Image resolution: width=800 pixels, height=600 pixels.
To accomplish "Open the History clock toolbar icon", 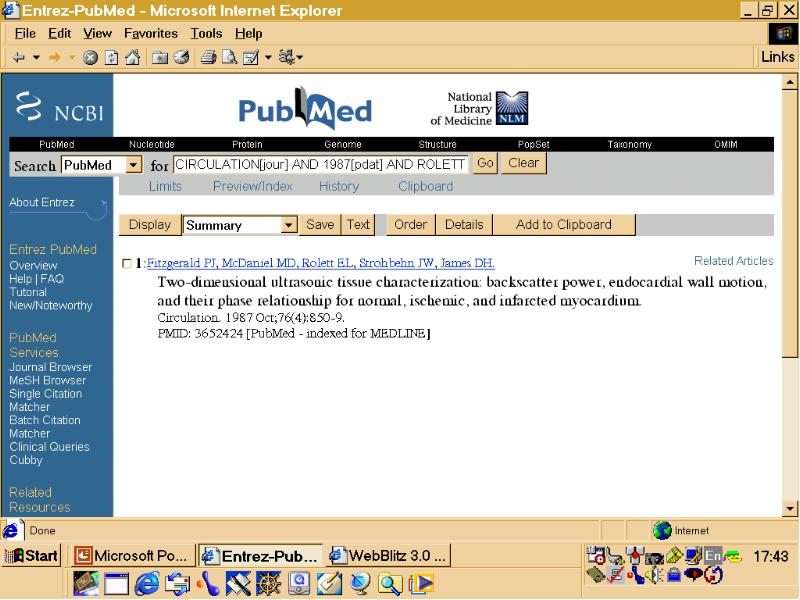I will [182, 58].
